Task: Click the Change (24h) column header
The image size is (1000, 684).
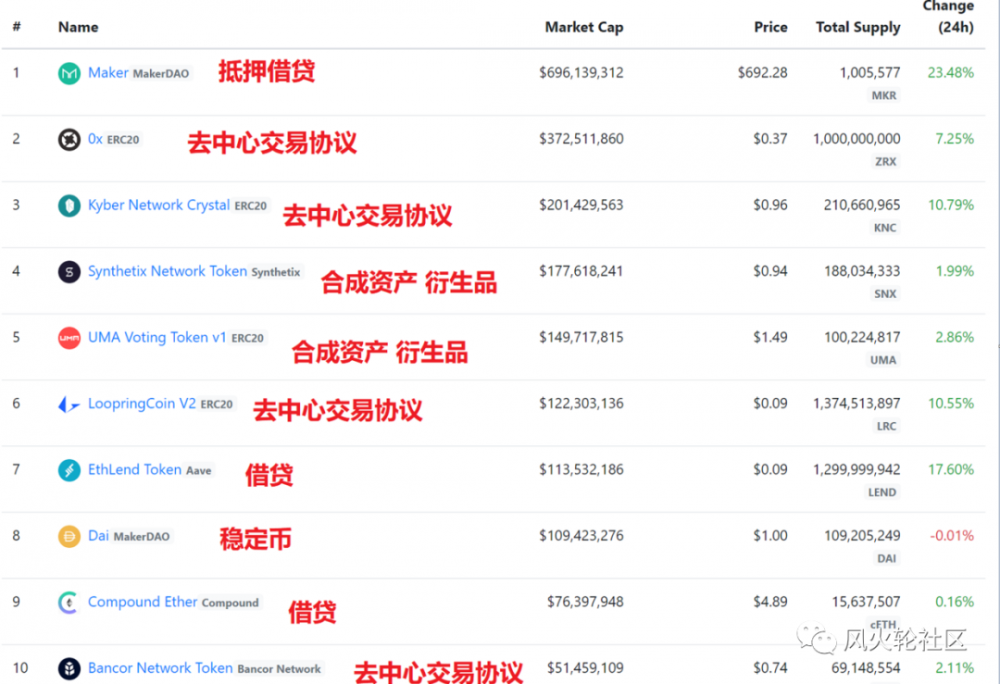Action: (x=948, y=15)
